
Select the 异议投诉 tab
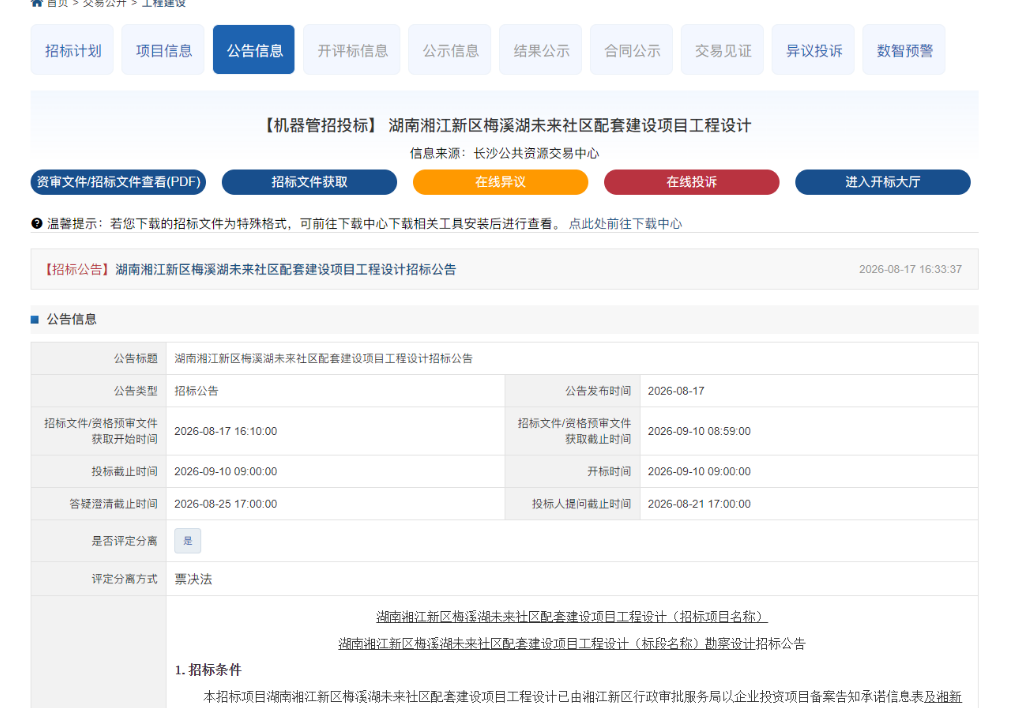pos(814,50)
